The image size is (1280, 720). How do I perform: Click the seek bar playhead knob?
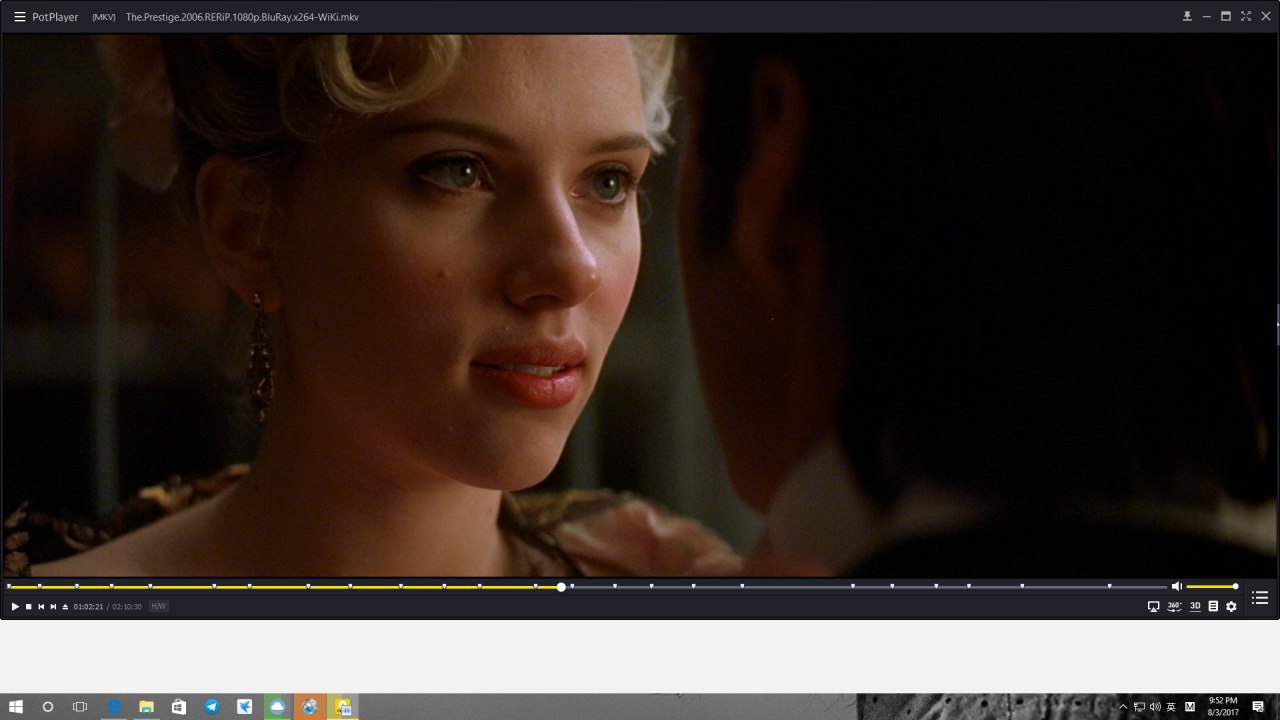(x=561, y=587)
